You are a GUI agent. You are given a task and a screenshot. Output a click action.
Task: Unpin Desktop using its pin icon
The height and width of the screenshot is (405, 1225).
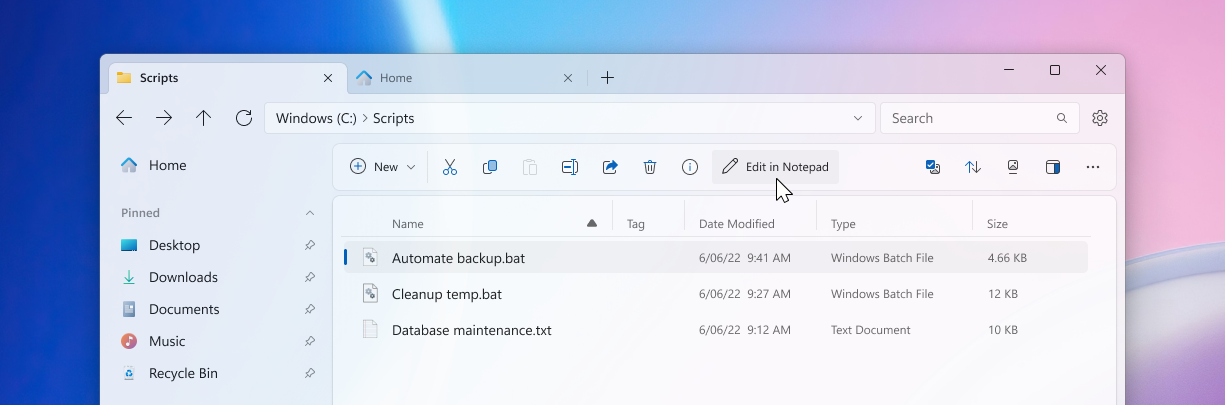point(310,245)
